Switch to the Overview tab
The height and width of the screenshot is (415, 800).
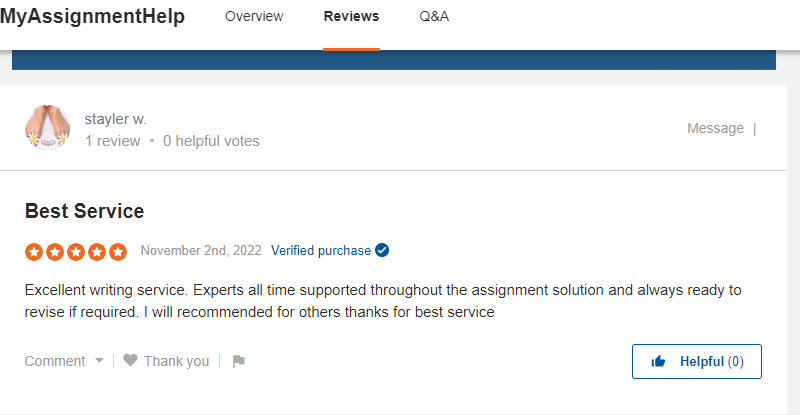254,16
